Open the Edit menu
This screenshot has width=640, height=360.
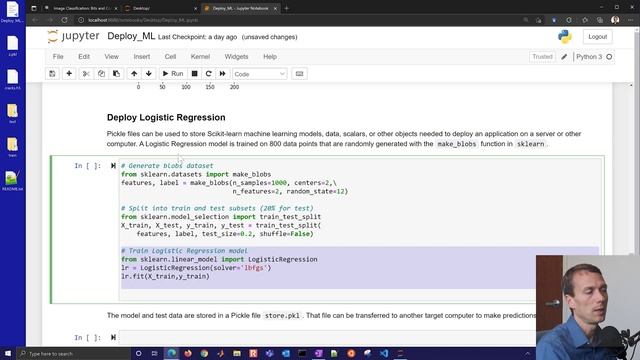pyautogui.click(x=84, y=57)
